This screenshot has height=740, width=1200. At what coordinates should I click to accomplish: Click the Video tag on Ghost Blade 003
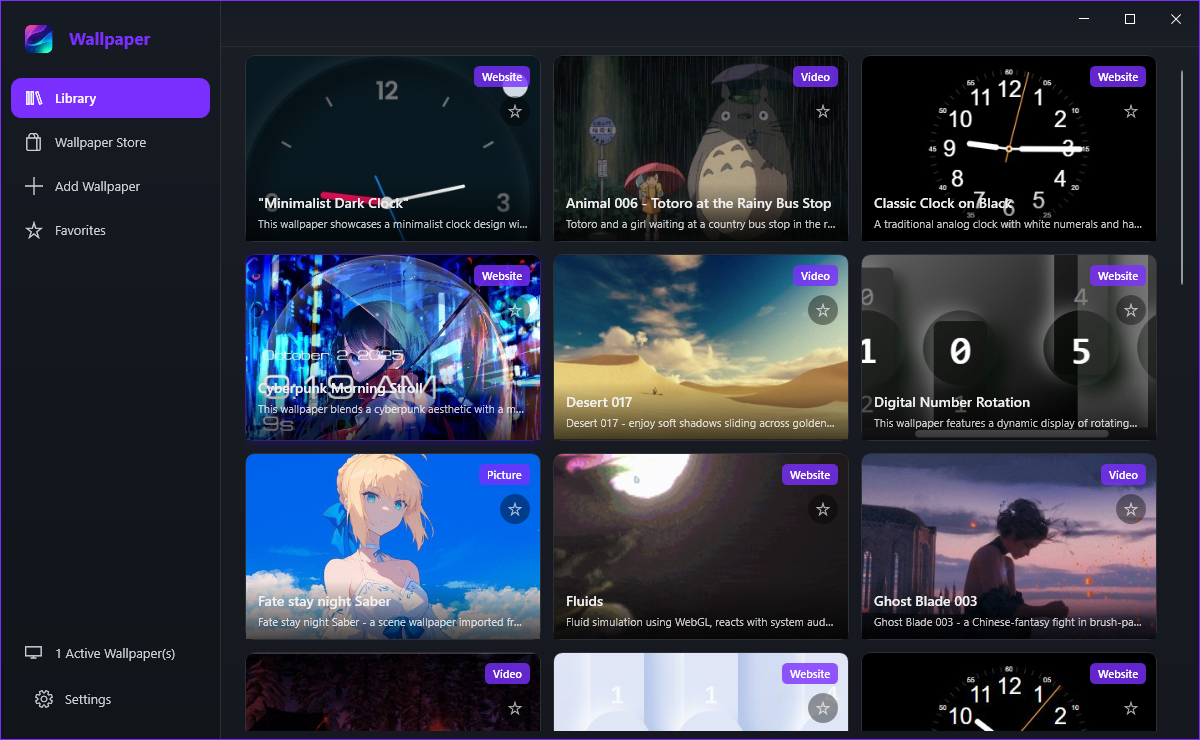(1124, 475)
